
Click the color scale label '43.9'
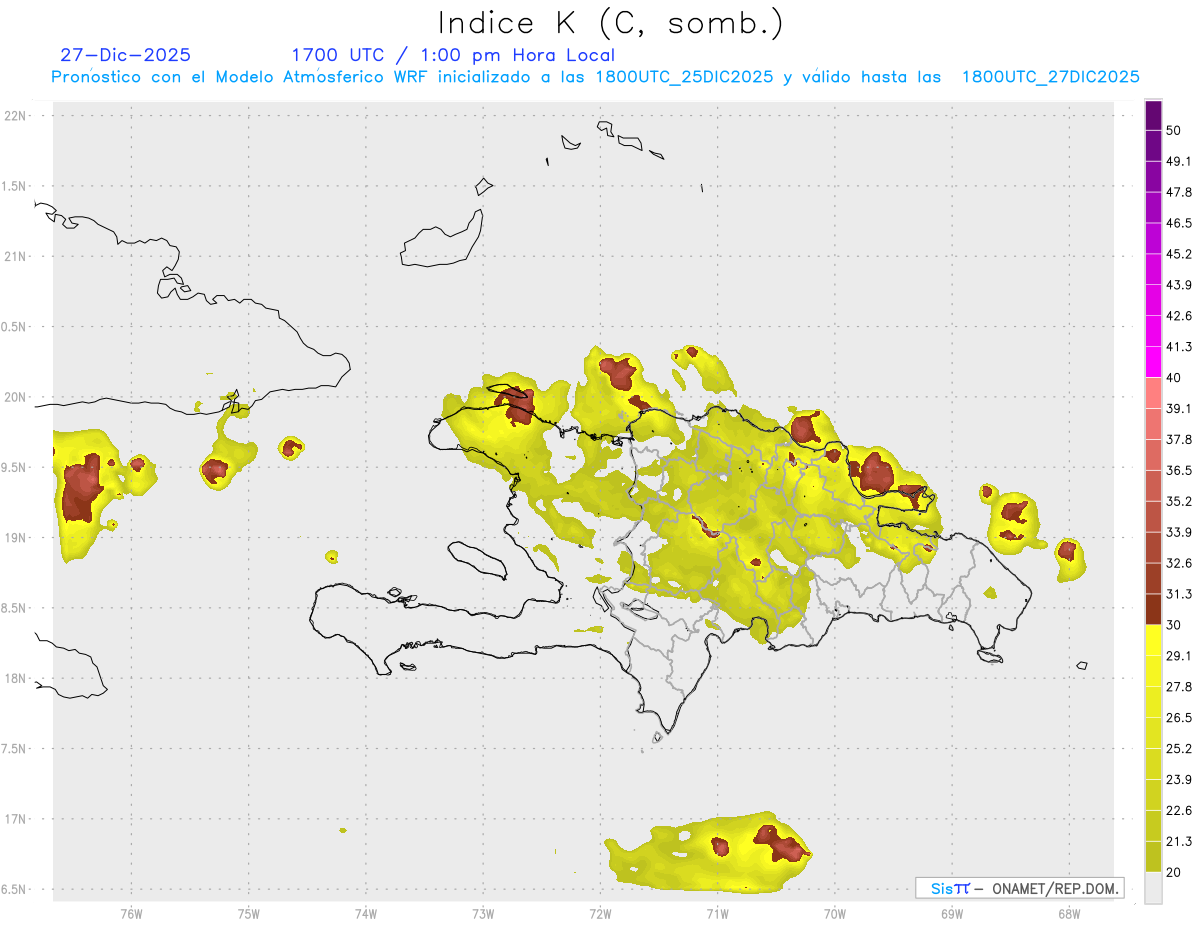(x=1180, y=285)
